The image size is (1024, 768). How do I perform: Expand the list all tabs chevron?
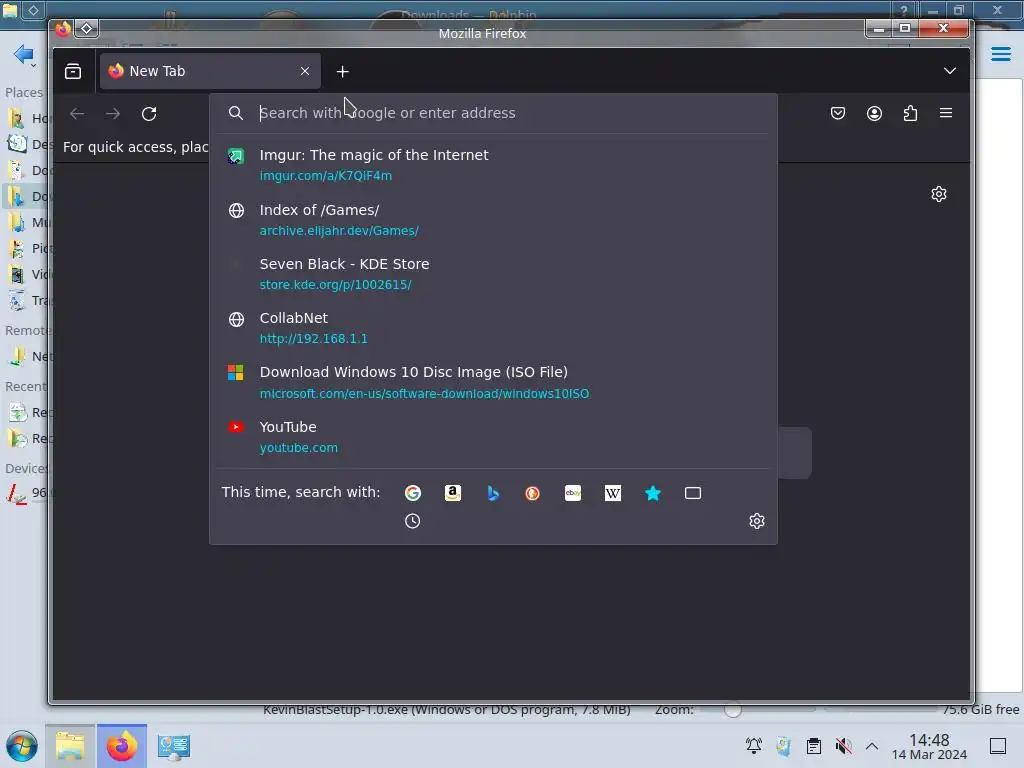coord(950,71)
